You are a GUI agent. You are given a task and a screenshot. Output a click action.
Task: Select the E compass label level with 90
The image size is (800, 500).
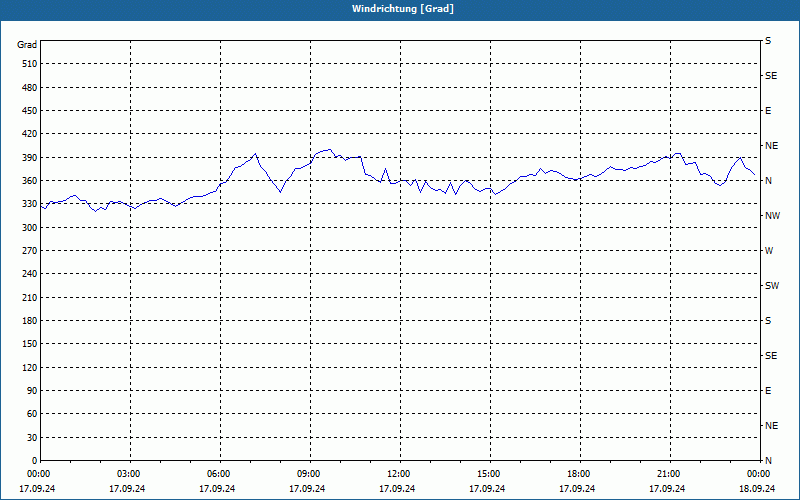point(768,391)
